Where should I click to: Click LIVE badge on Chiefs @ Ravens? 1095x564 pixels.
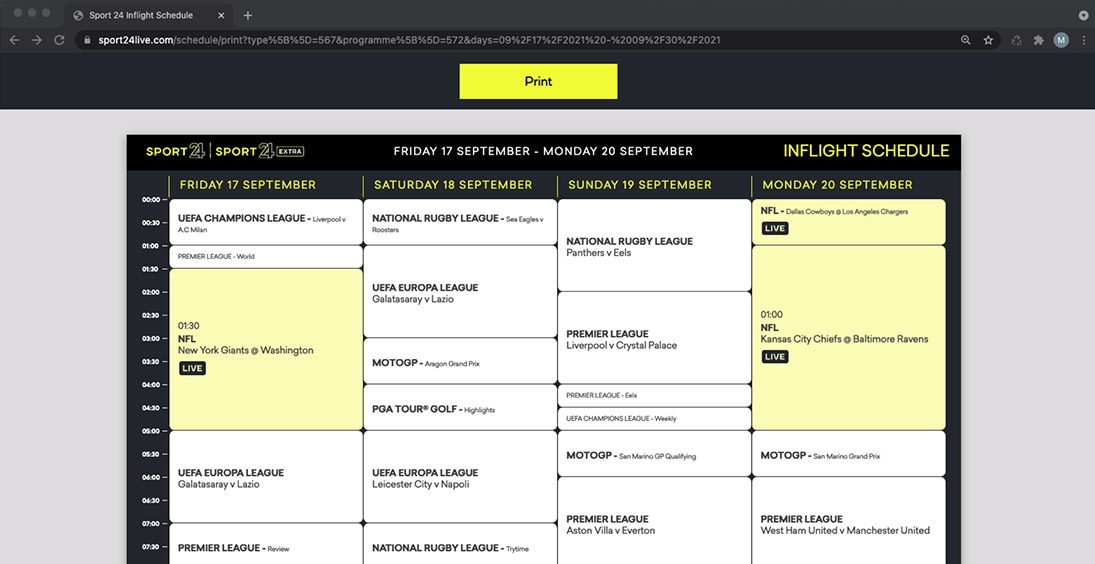pos(774,357)
